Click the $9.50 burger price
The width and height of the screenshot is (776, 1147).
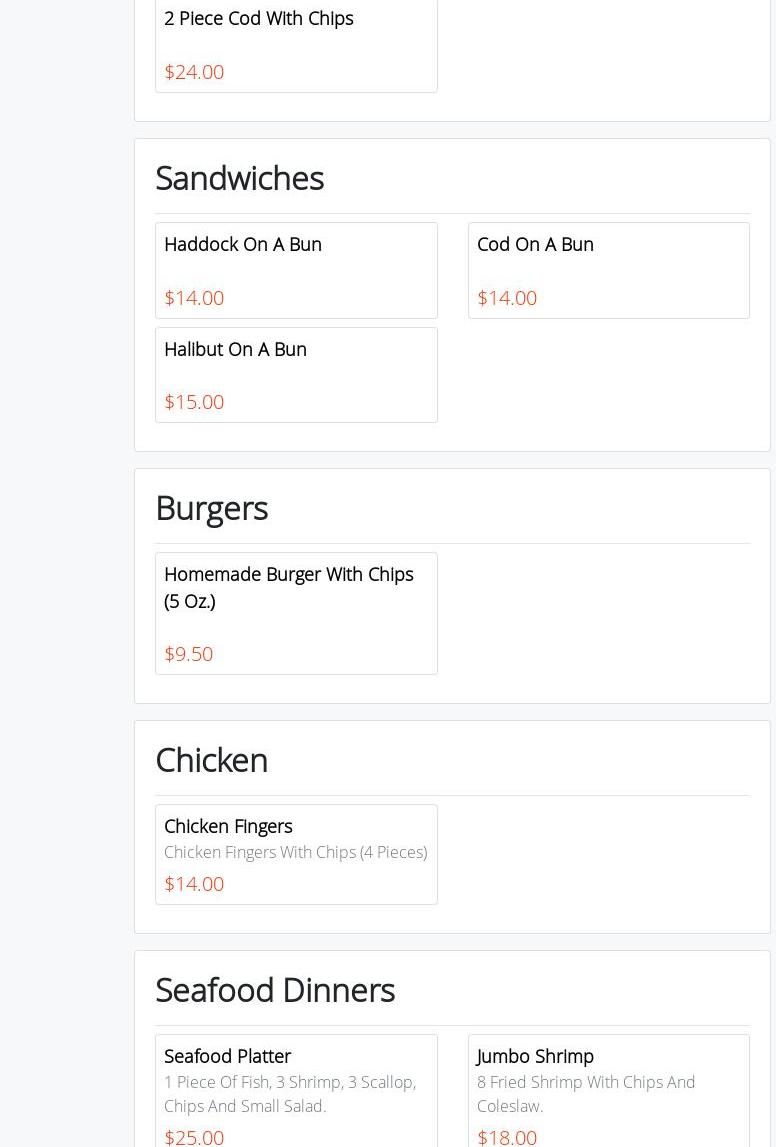coord(188,653)
